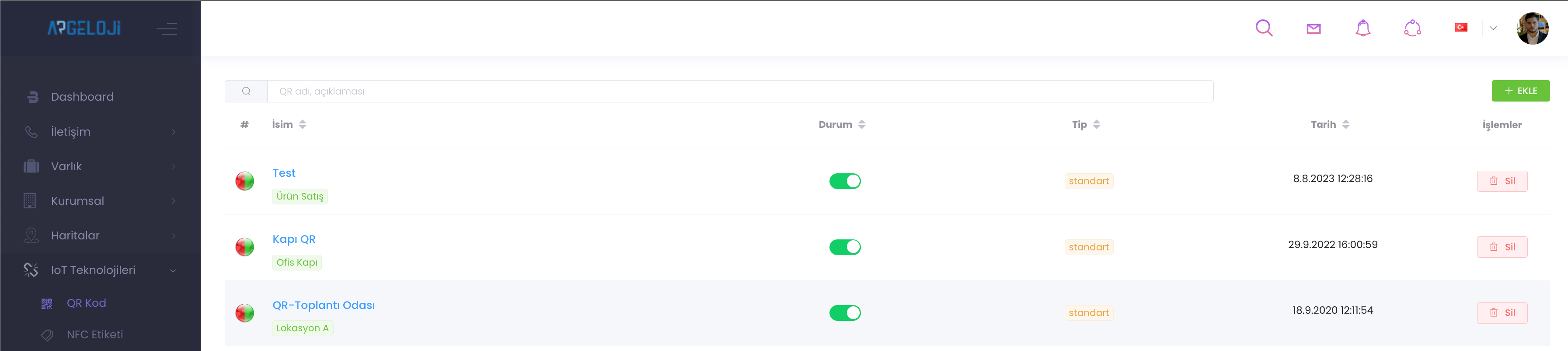1568x351 pixels.
Task: Open the notifications bell
Action: click(x=1363, y=28)
